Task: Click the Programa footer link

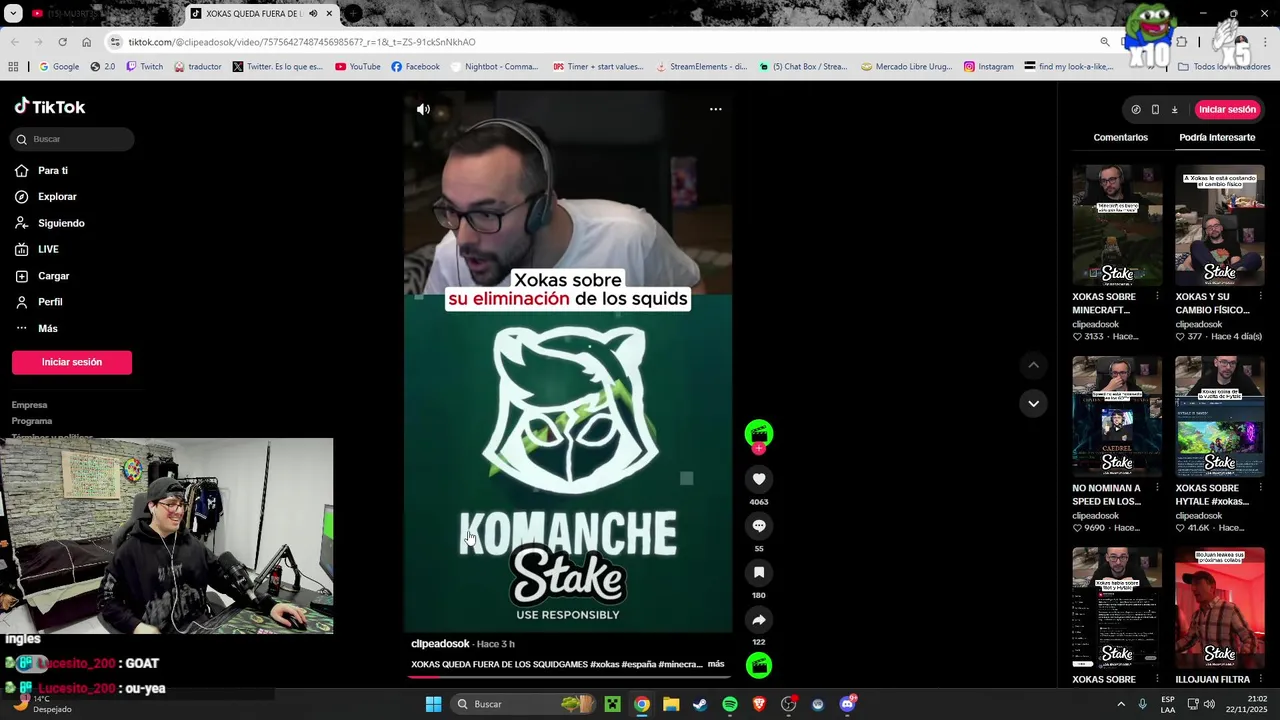Action: (x=32, y=421)
